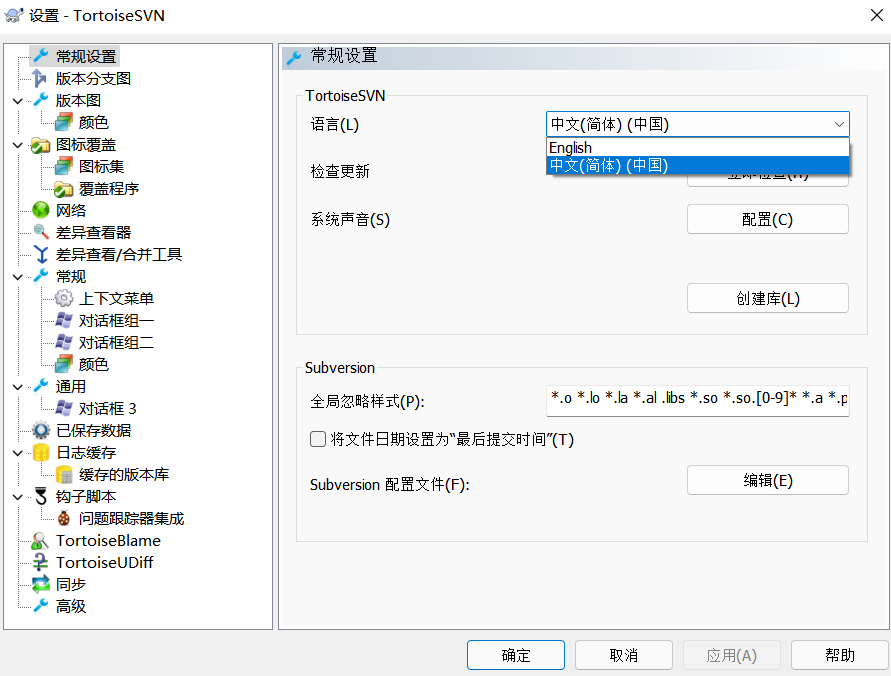This screenshot has height=676, width=891.
Task: Collapse the 图标覆盖 tree node
Action: [x=18, y=145]
